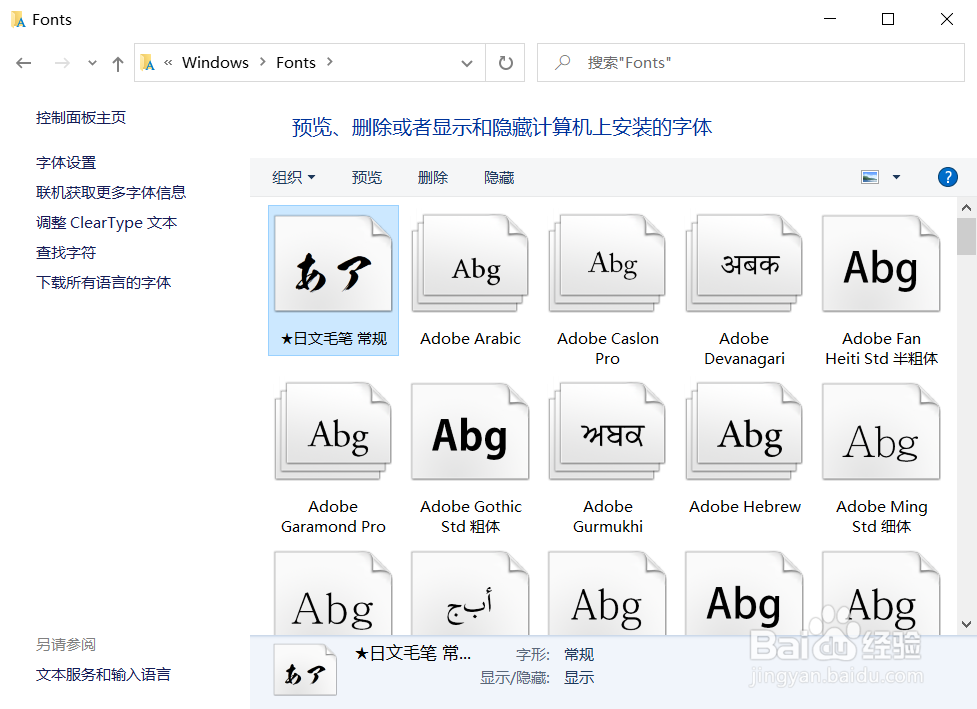Screen dimensions: 977x709
Task: Click the 搜索"Fonts" search field
Action: pos(751,62)
